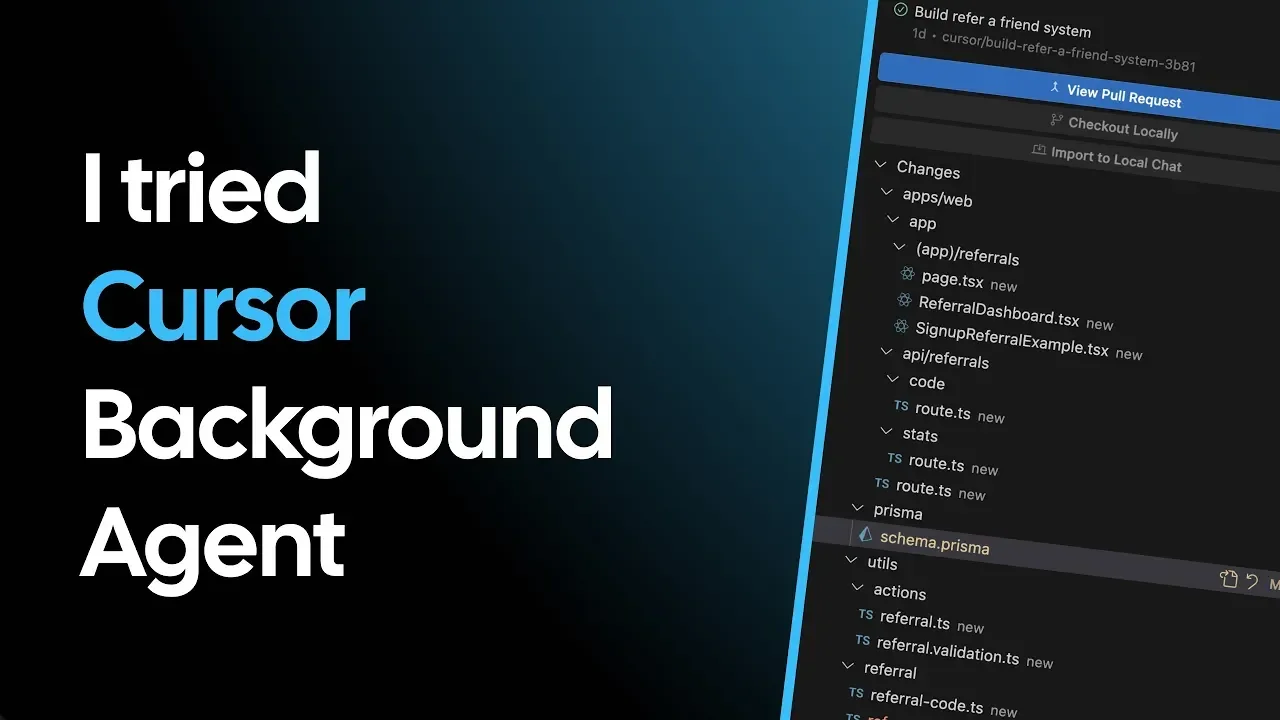This screenshot has height=720, width=1280.
Task: Collapse the apps/web tree node
Action: pos(887,191)
